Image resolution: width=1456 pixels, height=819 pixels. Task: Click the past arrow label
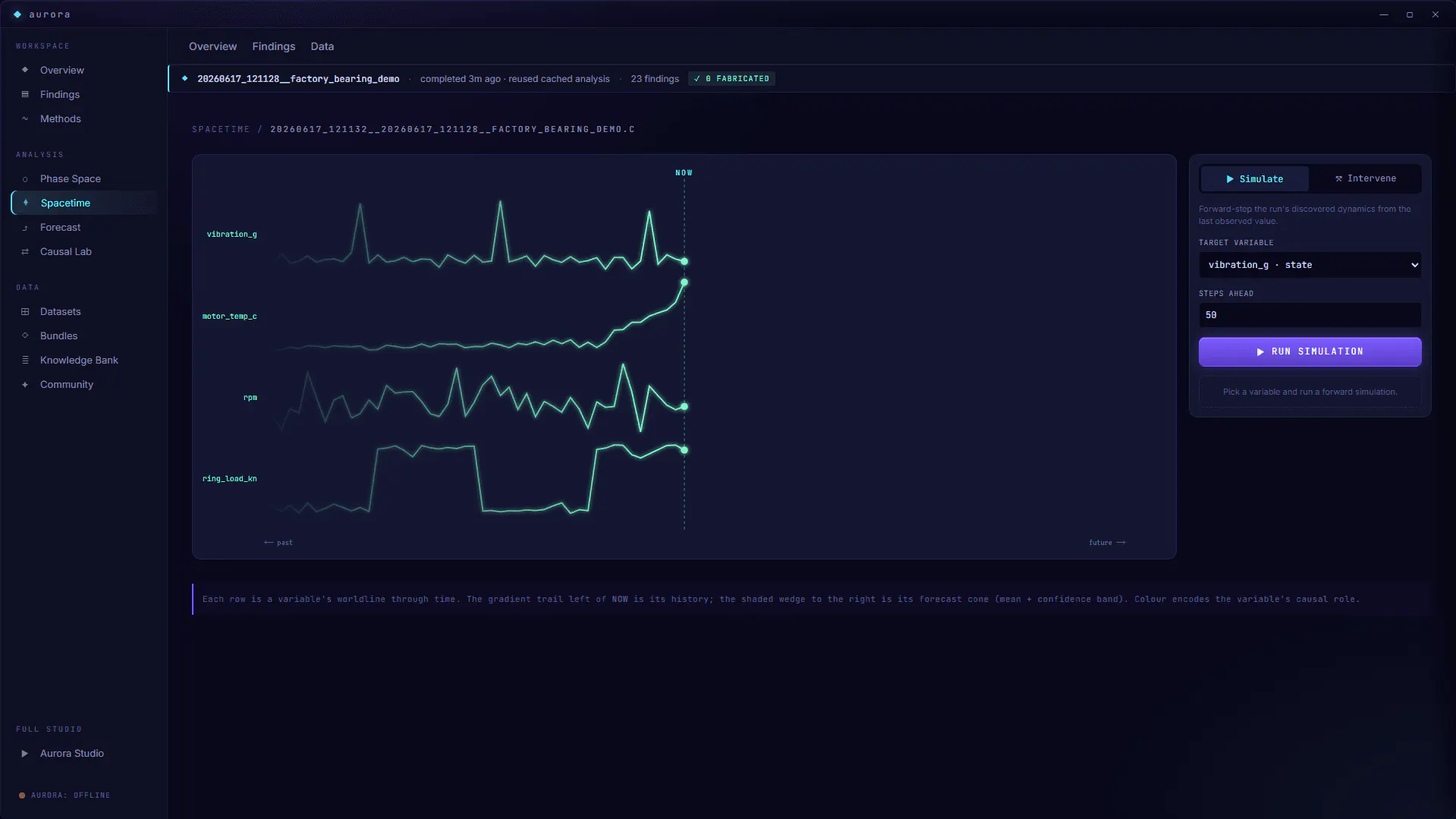coord(278,543)
